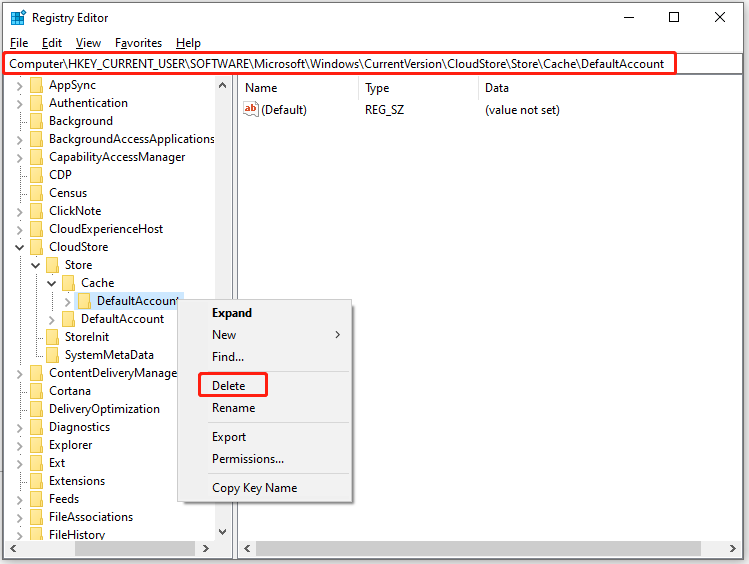Viewport: 749px width, 564px height.
Task: Open the Edit menu
Action: click(x=52, y=43)
